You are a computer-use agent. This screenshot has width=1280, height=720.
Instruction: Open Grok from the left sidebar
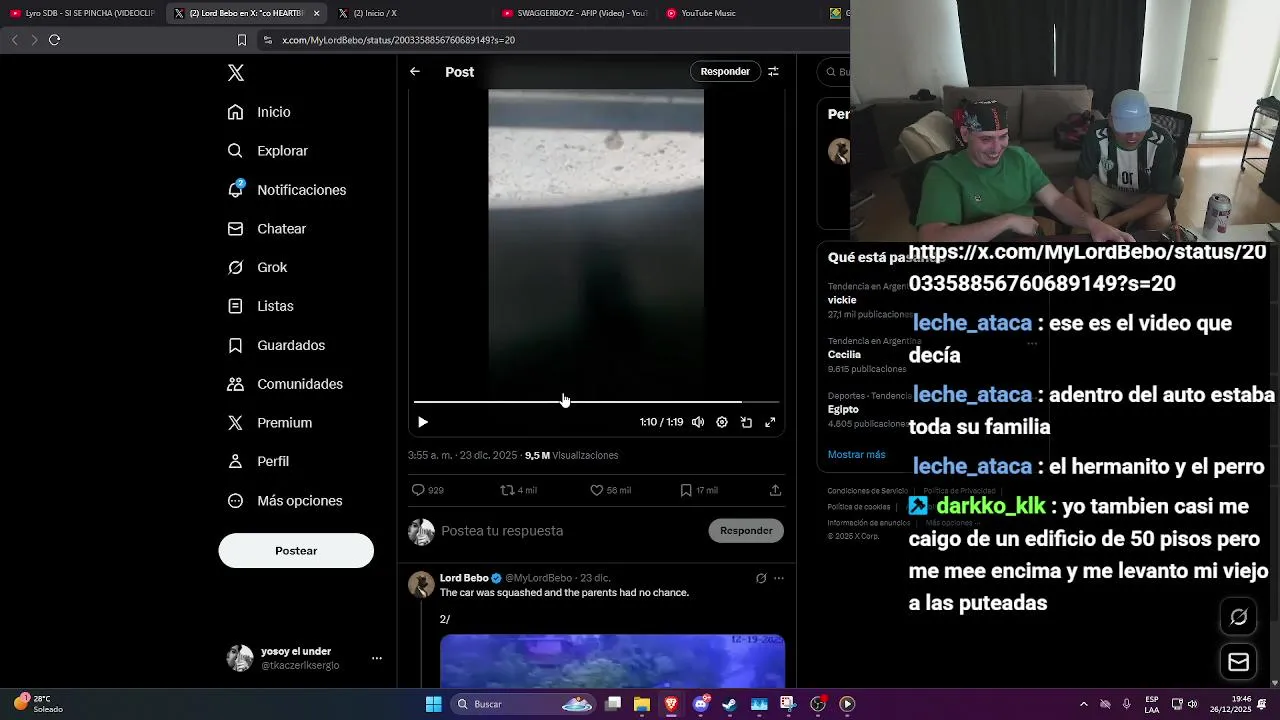click(x=257, y=267)
